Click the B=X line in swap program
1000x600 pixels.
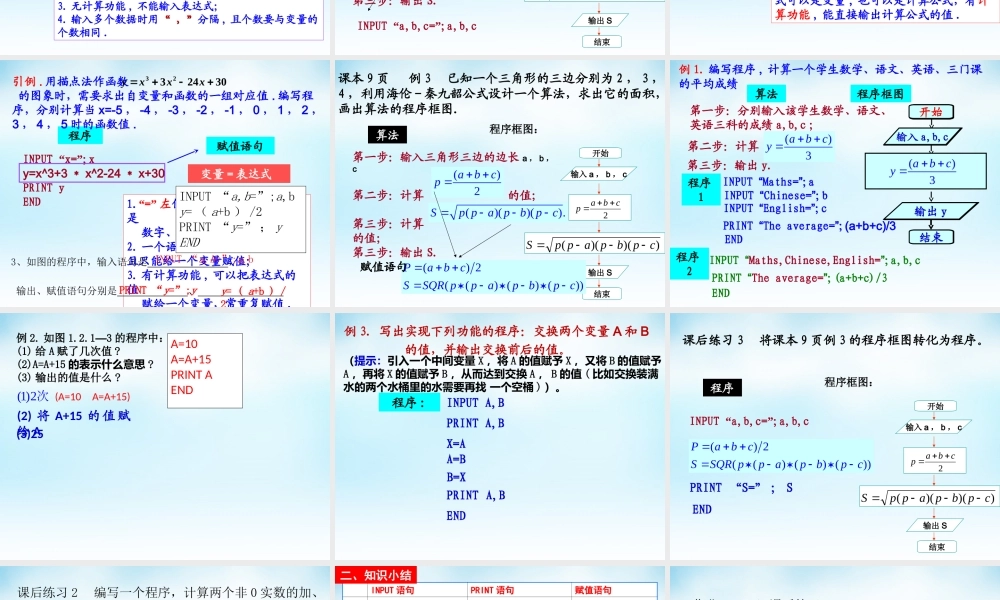pyautogui.click(x=456, y=477)
